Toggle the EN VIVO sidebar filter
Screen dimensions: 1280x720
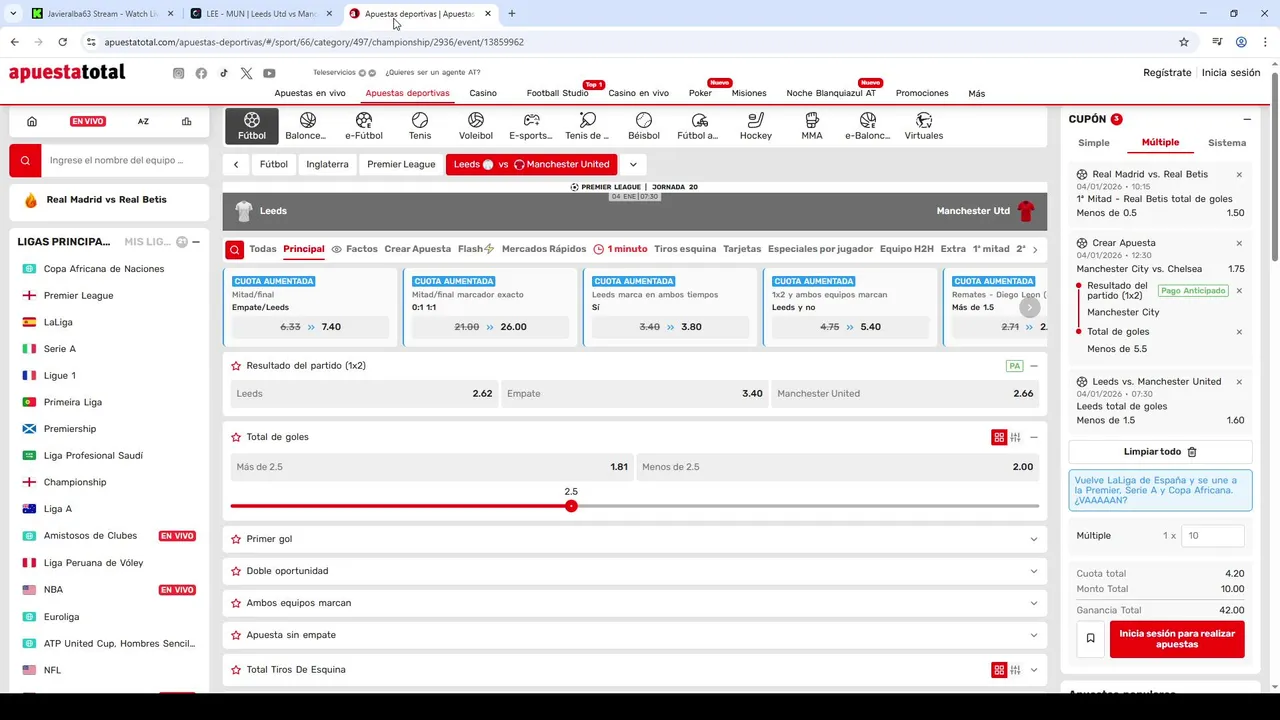pyautogui.click(x=88, y=121)
